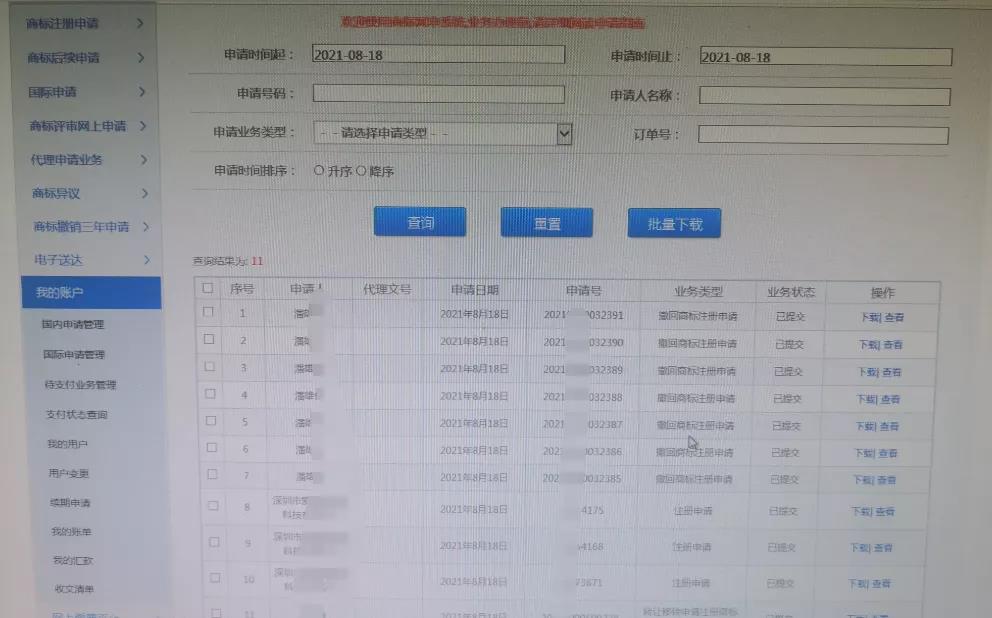Image resolution: width=992 pixels, height=618 pixels.
Task: Focus the 申请人名称 text field
Action: click(823, 96)
